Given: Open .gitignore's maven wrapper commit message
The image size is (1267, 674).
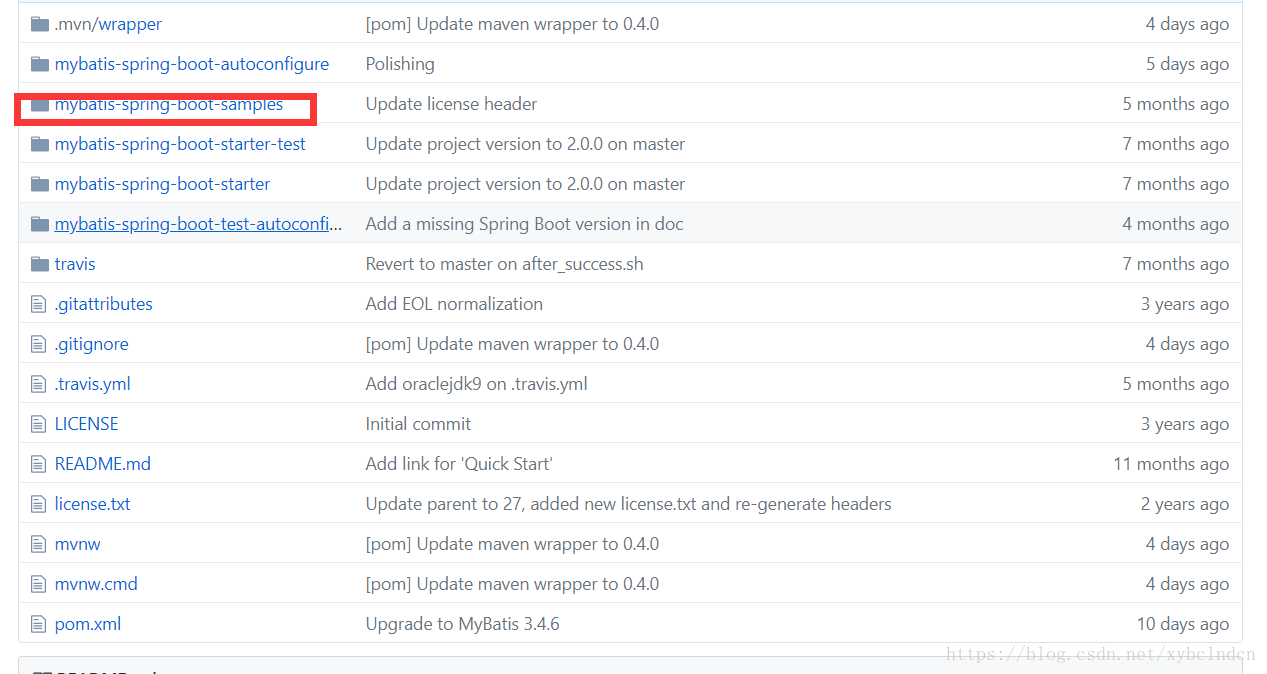Looking at the screenshot, I should 512,344.
